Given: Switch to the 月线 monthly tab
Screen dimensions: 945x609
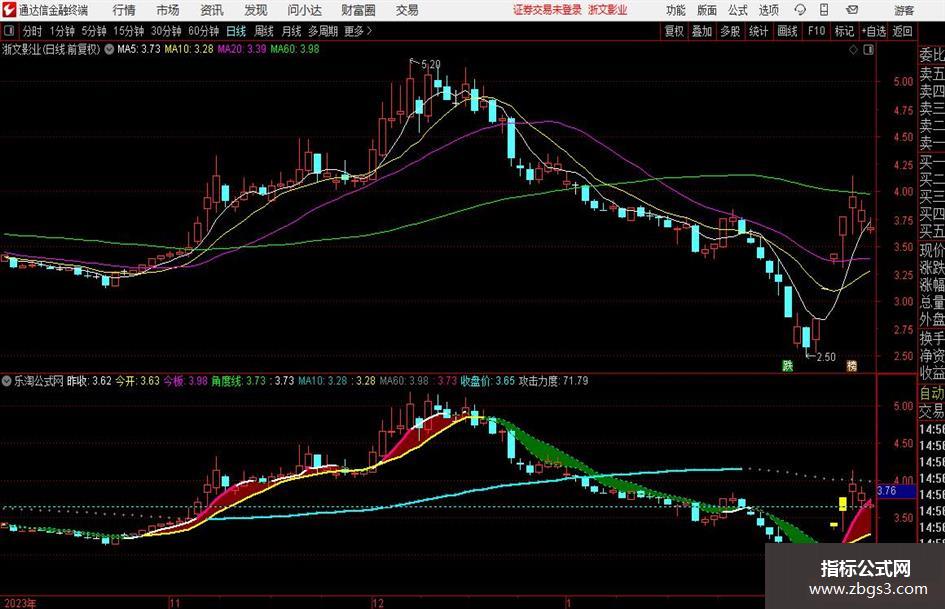Looking at the screenshot, I should (291, 31).
